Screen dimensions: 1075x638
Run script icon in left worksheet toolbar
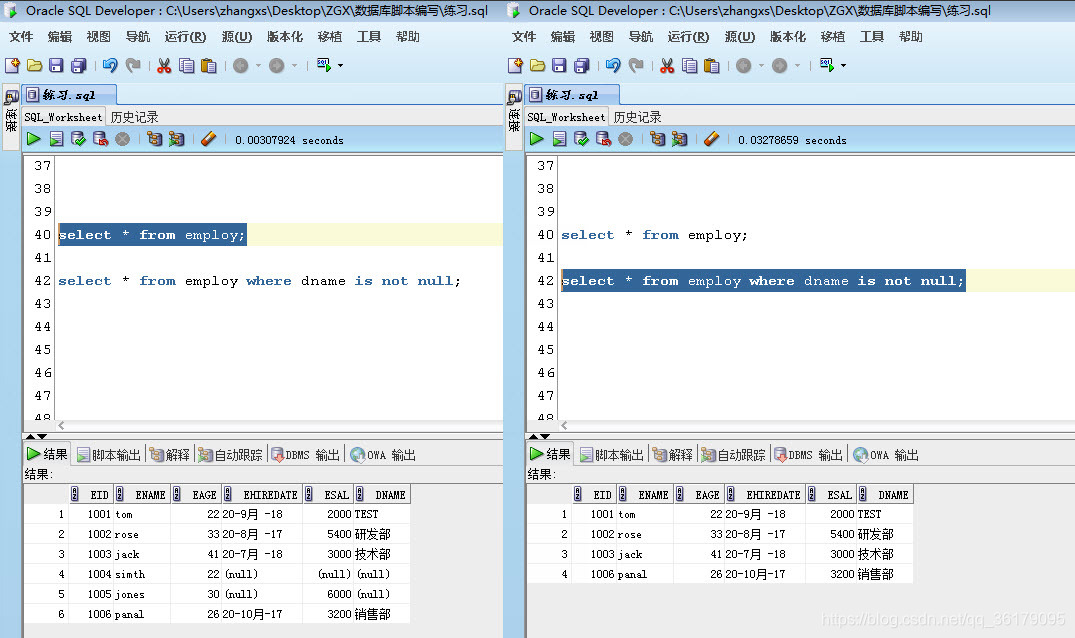pyautogui.click(x=56, y=139)
